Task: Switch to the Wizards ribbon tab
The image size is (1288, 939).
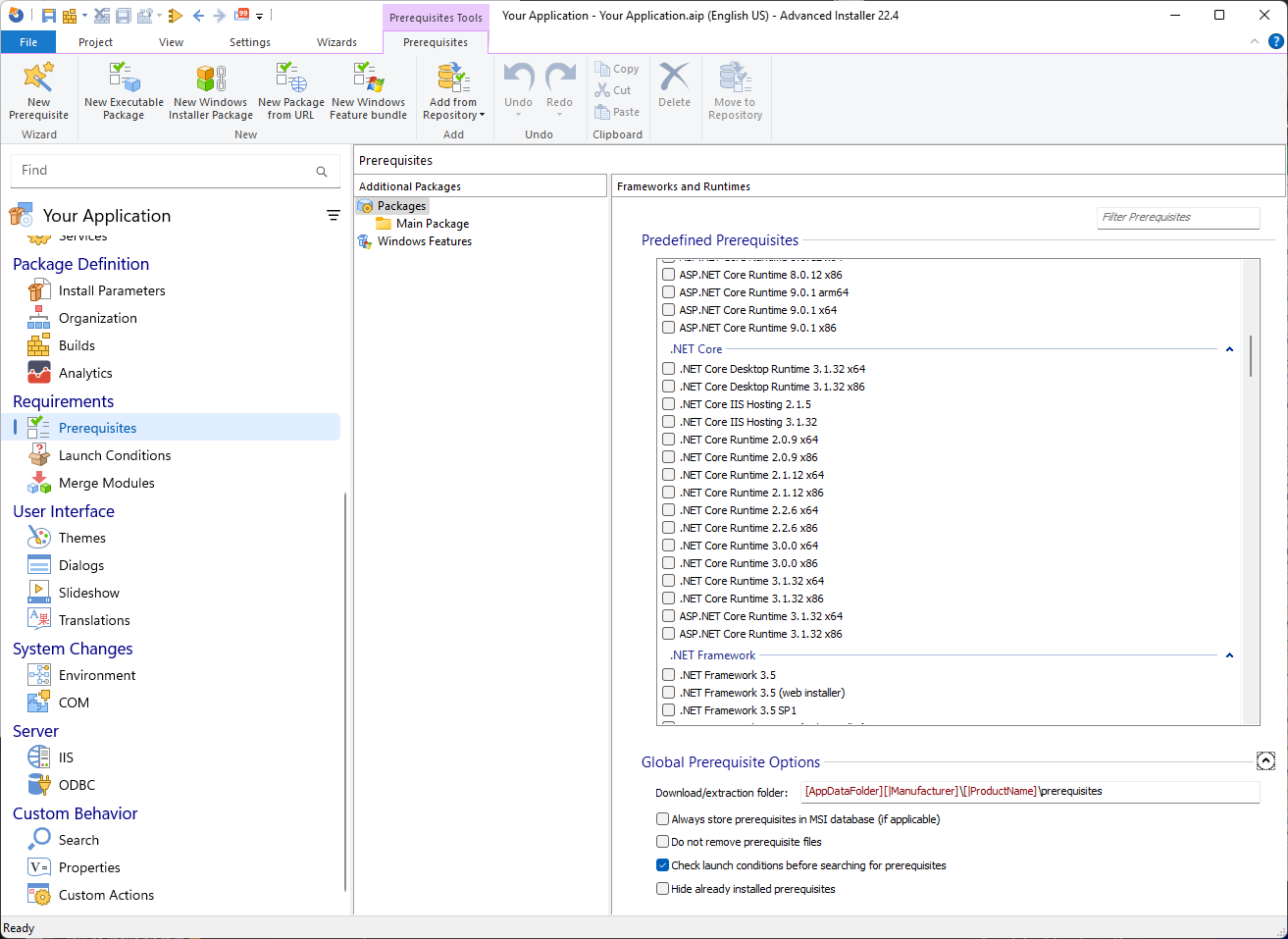Action: [336, 42]
